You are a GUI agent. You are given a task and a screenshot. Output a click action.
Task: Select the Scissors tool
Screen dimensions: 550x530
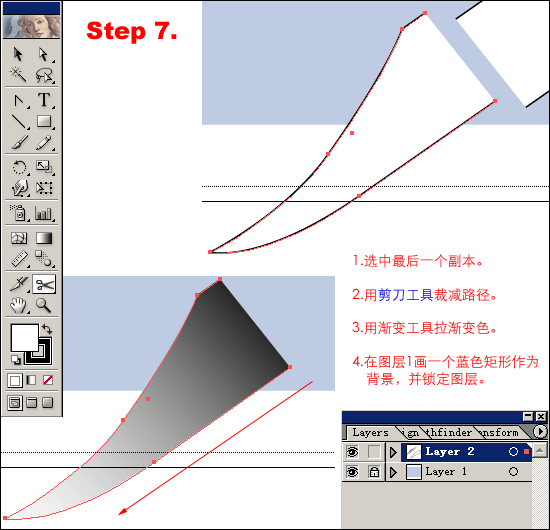(x=44, y=284)
